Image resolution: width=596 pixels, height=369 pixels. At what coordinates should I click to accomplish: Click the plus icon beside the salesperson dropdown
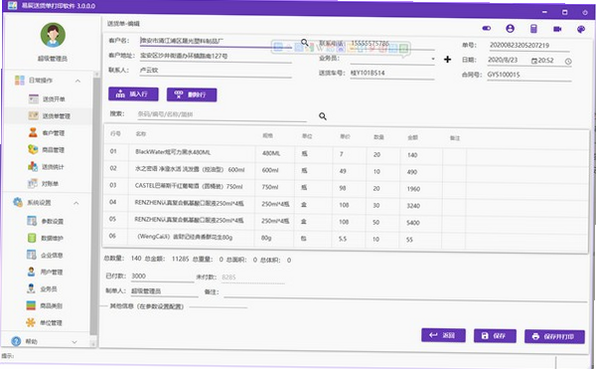pyautogui.click(x=447, y=59)
